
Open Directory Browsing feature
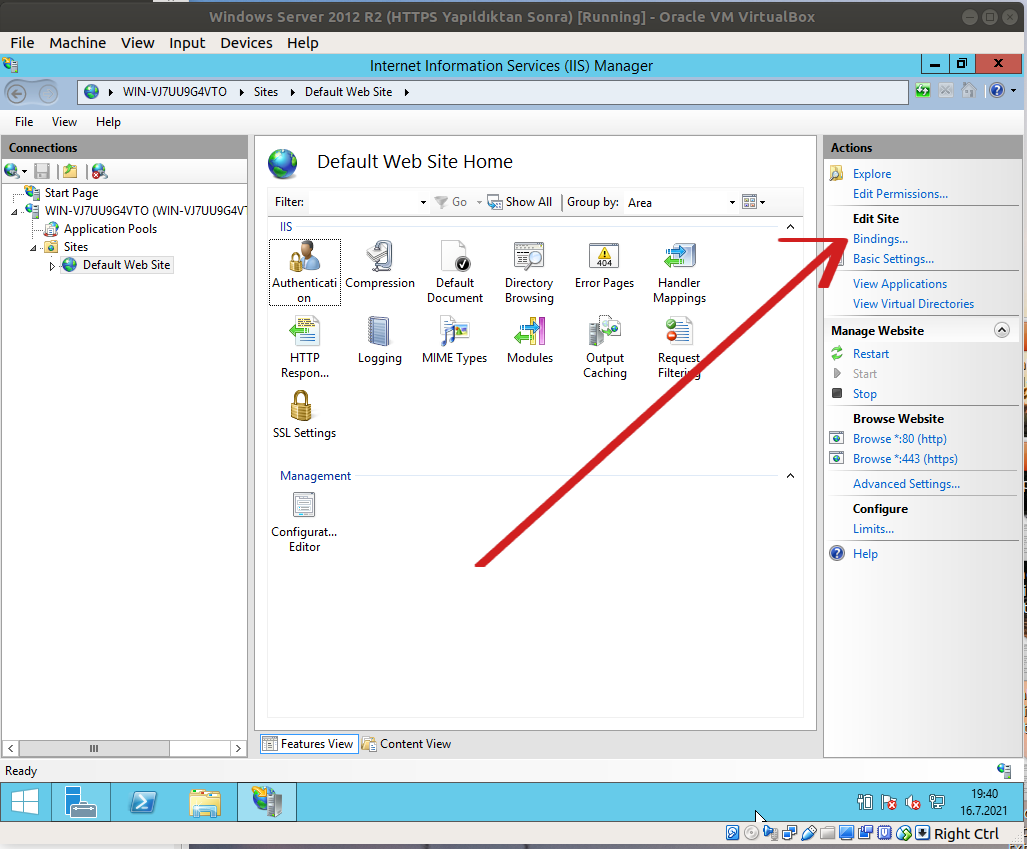tap(529, 272)
